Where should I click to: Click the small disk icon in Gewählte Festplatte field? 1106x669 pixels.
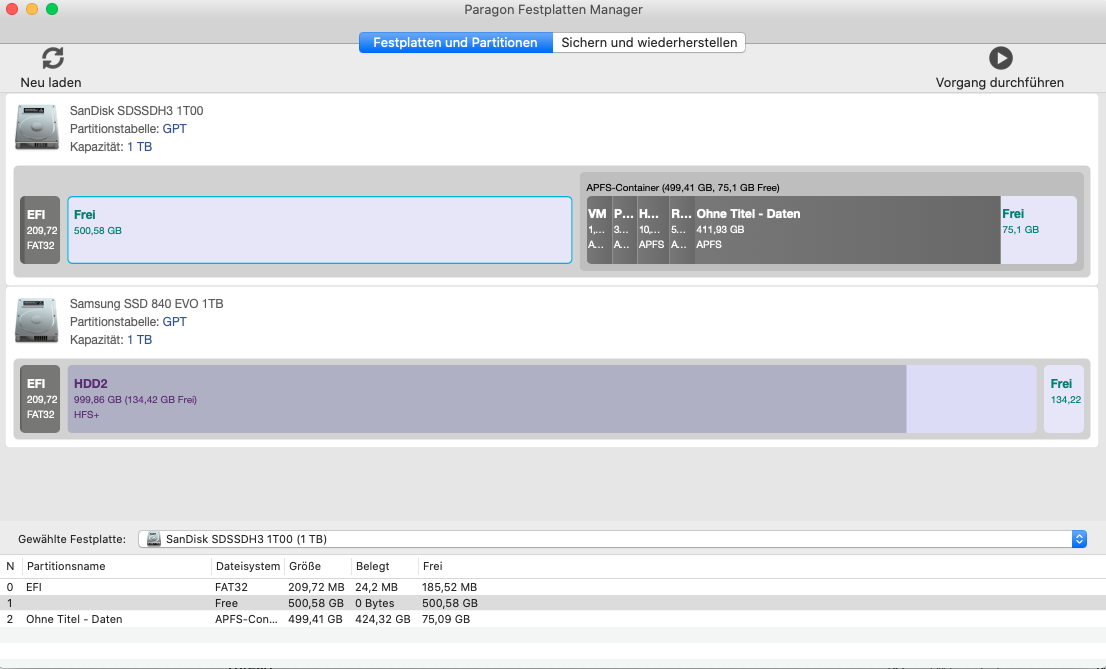coord(154,539)
